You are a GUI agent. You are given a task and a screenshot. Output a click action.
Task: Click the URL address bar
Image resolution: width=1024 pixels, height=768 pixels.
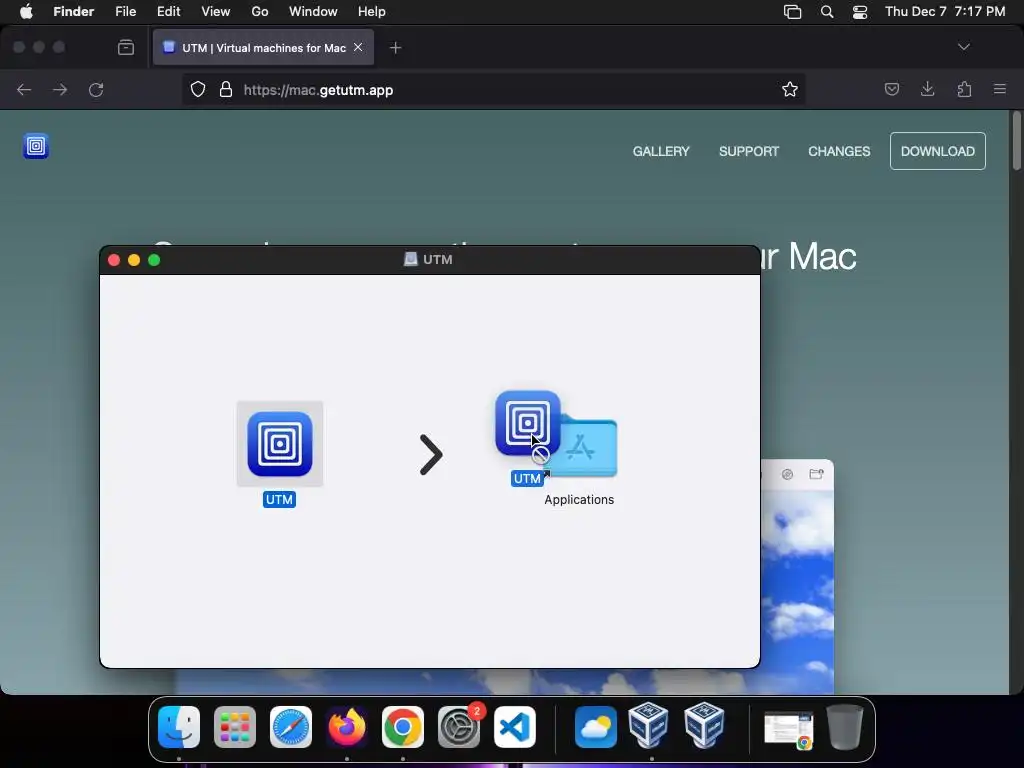[493, 90]
